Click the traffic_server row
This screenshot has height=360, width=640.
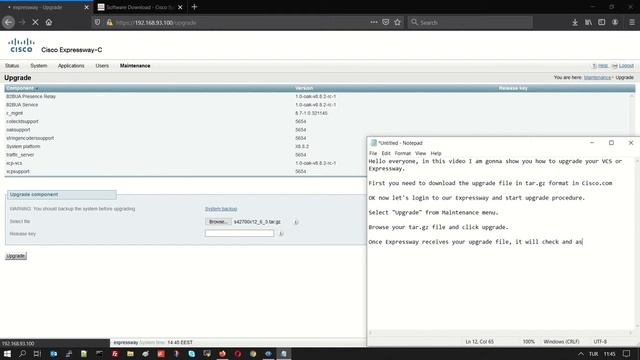pyautogui.click(x=186, y=155)
